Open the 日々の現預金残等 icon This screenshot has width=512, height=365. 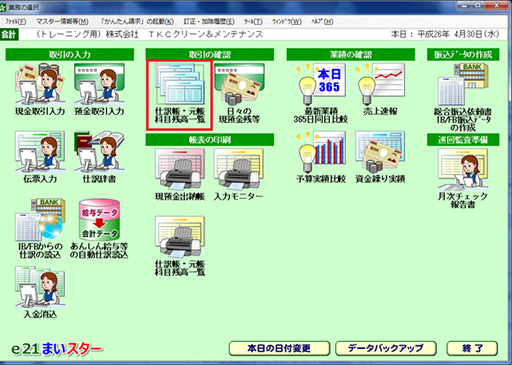click(239, 93)
